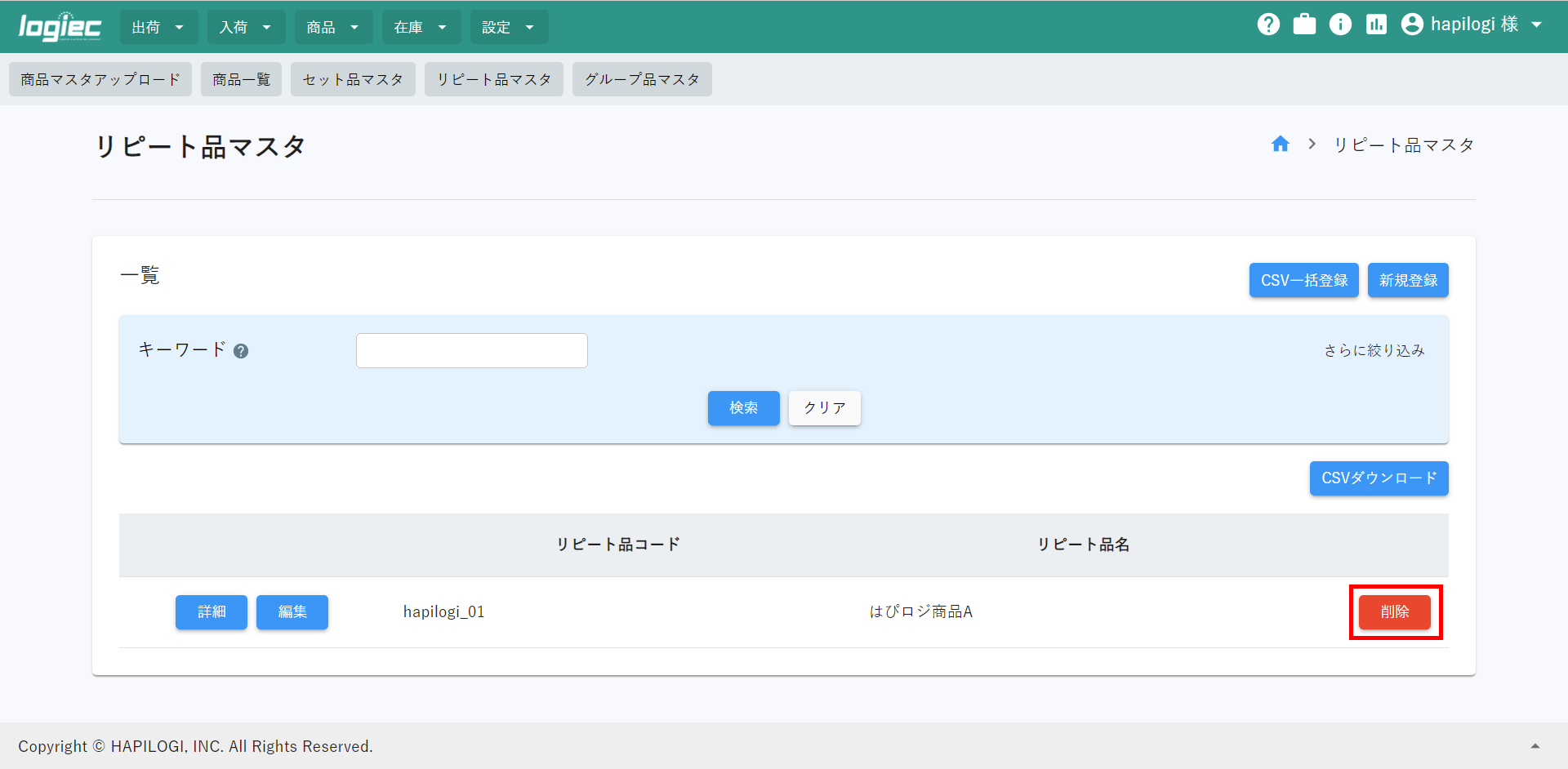Expand the 商品 dropdown menu
Screen dimensions: 1568x769
click(333, 27)
